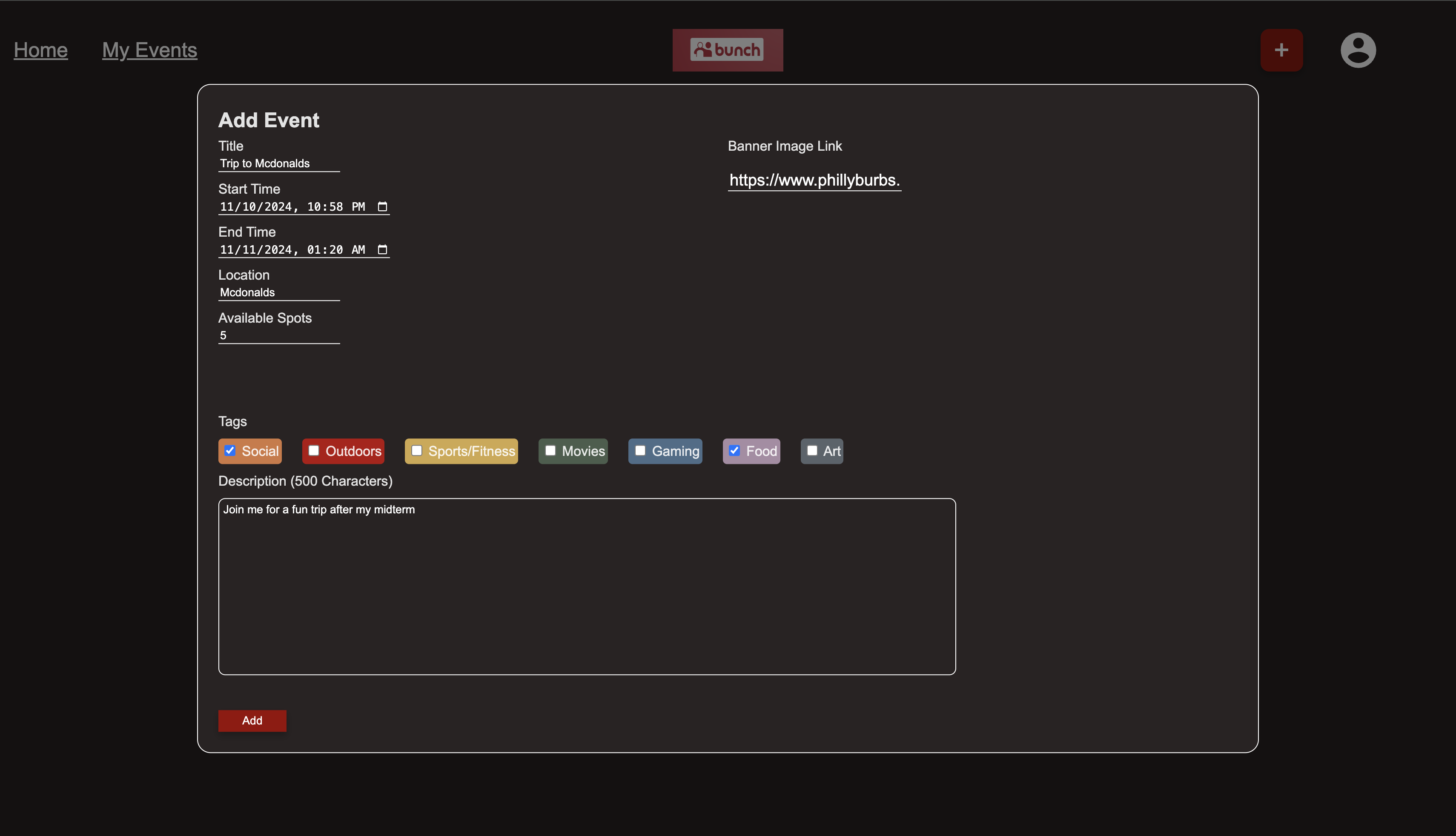Open the End Time calendar picker icon
The width and height of the screenshot is (1456, 836).
pos(382,250)
